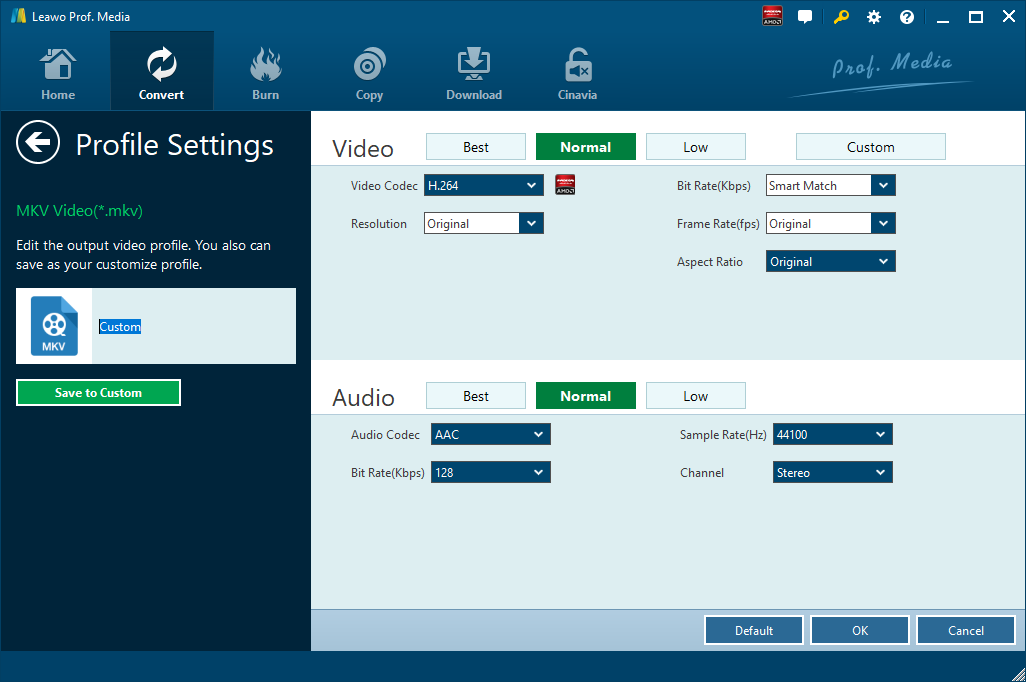Click the MKV file format thumbnail

tap(54, 326)
